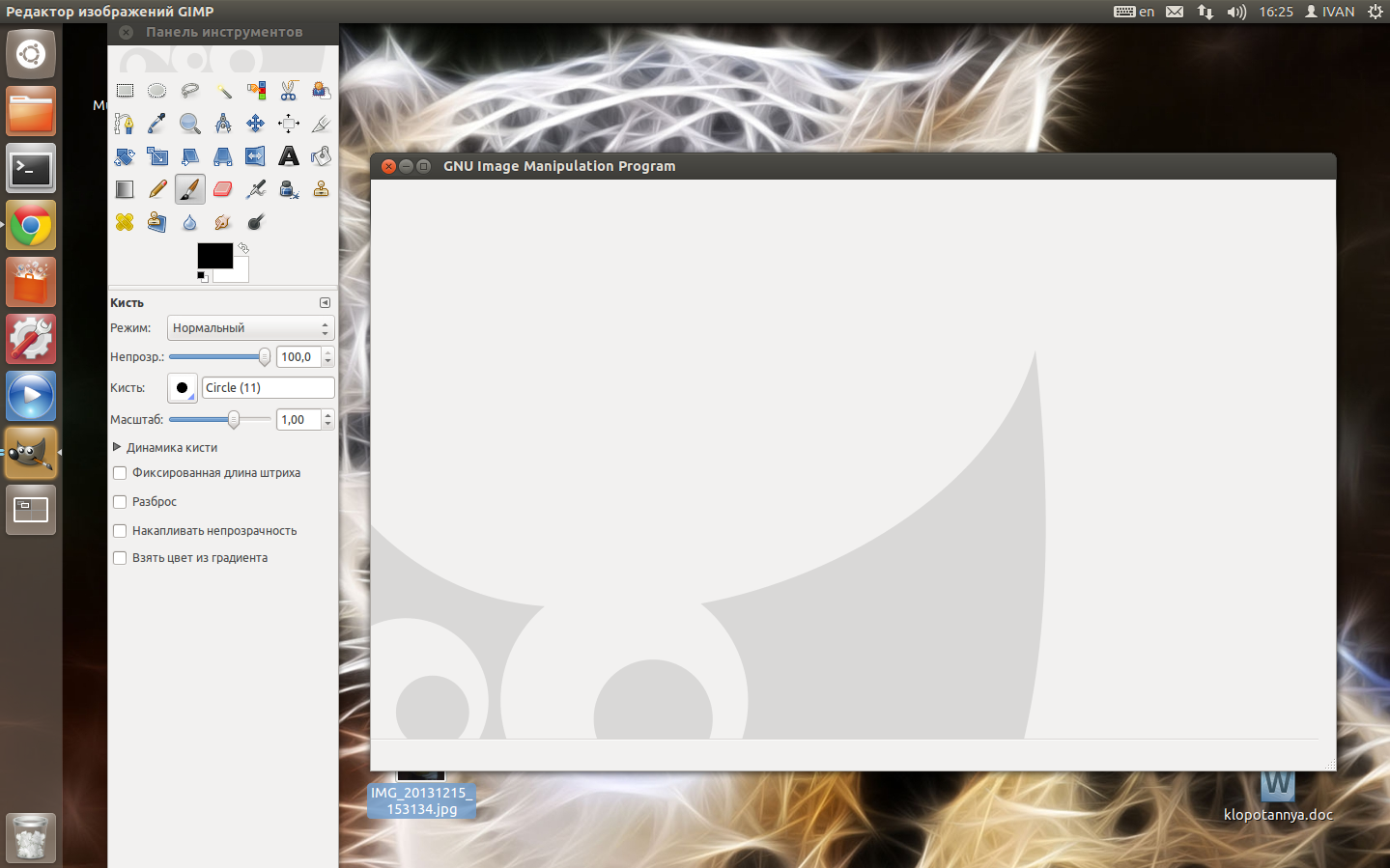Activate the Eraser tool
The width and height of the screenshot is (1390, 868).
[x=223, y=189]
